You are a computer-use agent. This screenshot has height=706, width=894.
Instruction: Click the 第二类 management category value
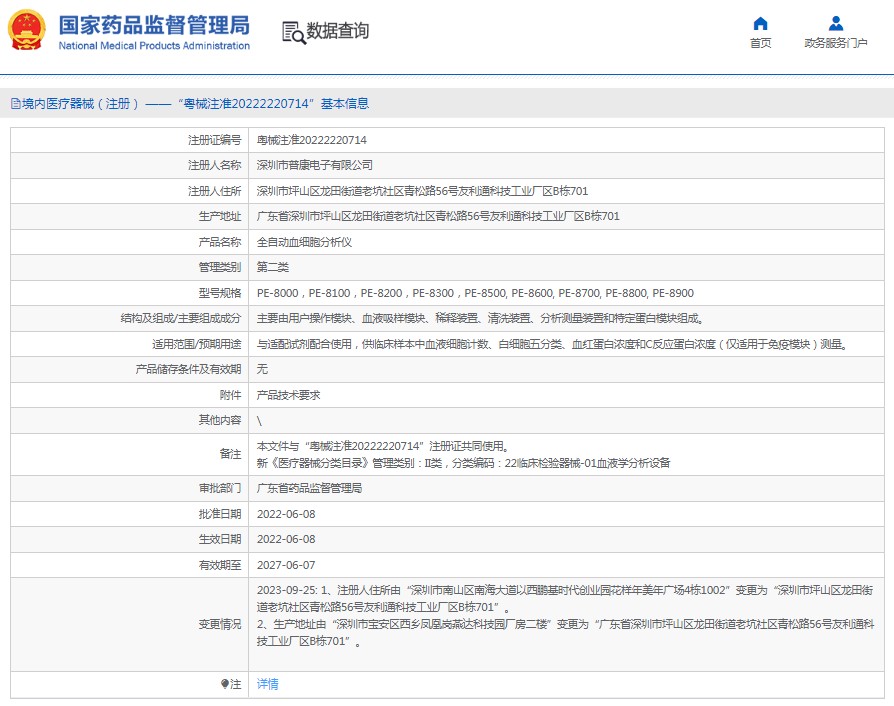(x=273, y=267)
